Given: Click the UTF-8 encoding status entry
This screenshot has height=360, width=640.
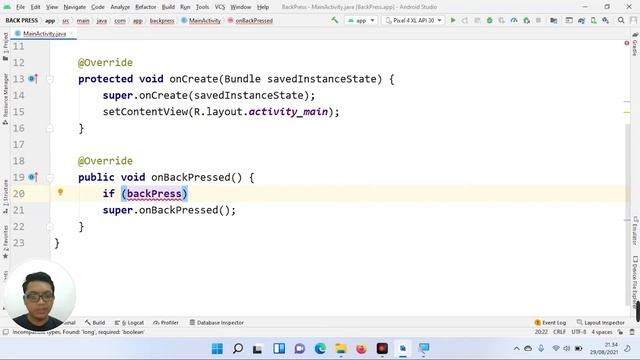Looking at the screenshot, I should pos(578,332).
